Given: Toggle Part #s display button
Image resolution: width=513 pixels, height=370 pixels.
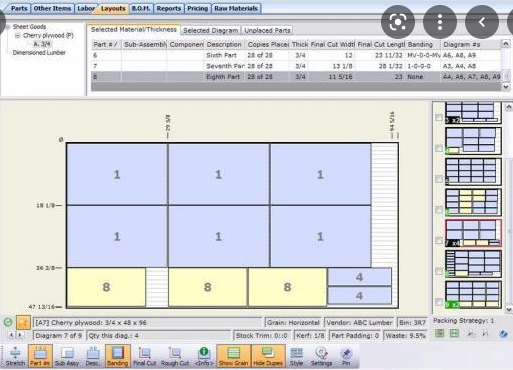Looking at the screenshot, I should pyautogui.click(x=40, y=356).
